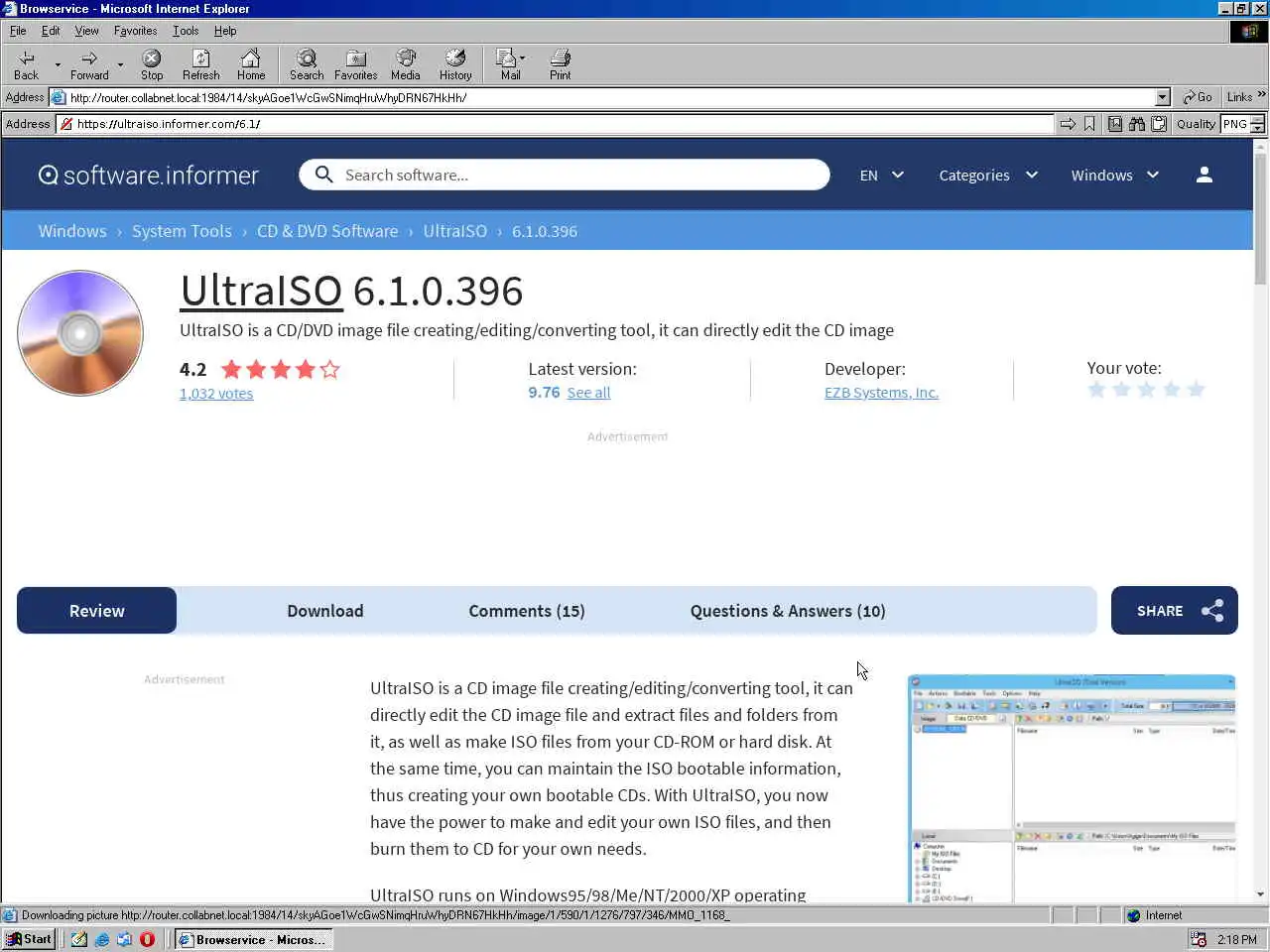The width and height of the screenshot is (1270, 952).
Task: Rate five stars in Your vote
Action: [x=1196, y=390]
